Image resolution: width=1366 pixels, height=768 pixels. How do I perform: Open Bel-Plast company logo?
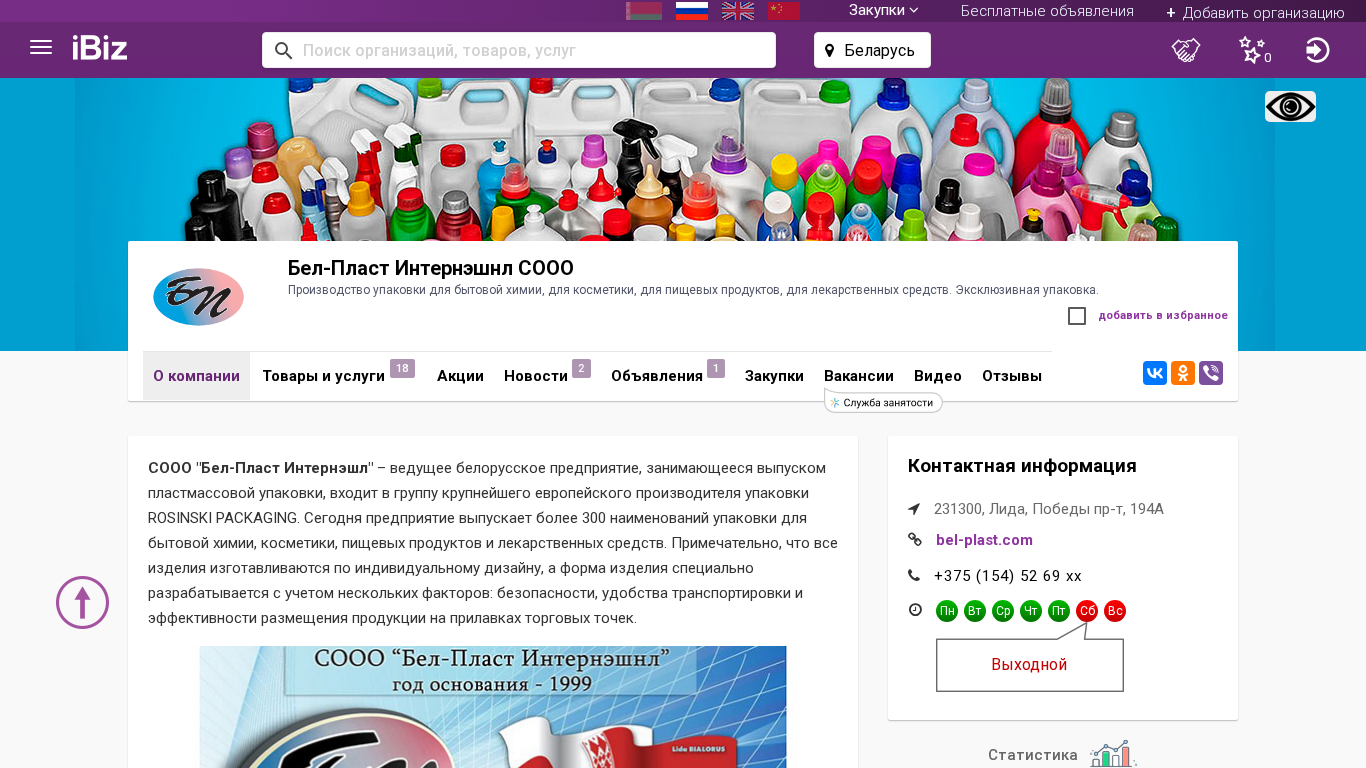198,296
